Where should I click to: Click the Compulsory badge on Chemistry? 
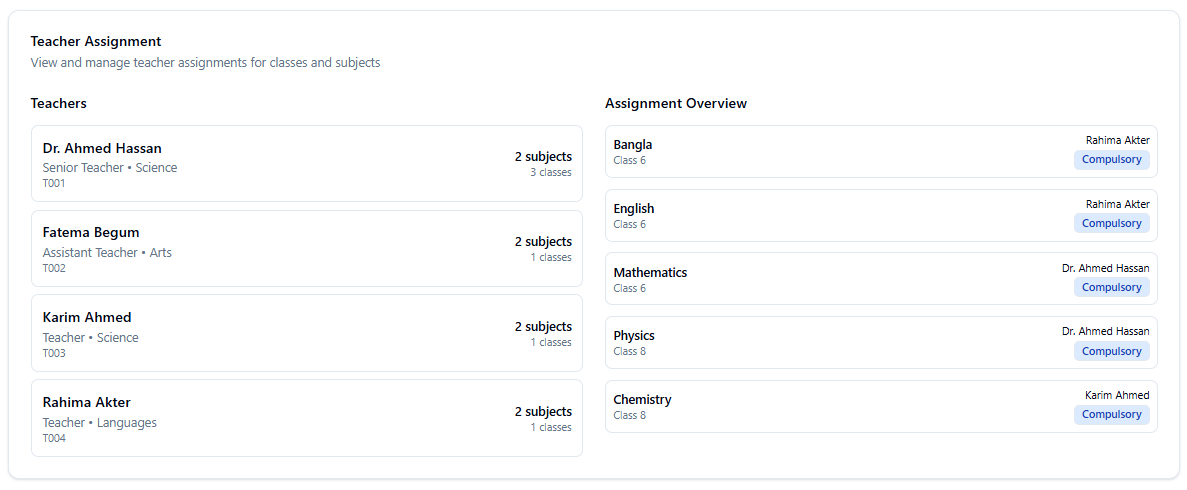tap(1111, 415)
